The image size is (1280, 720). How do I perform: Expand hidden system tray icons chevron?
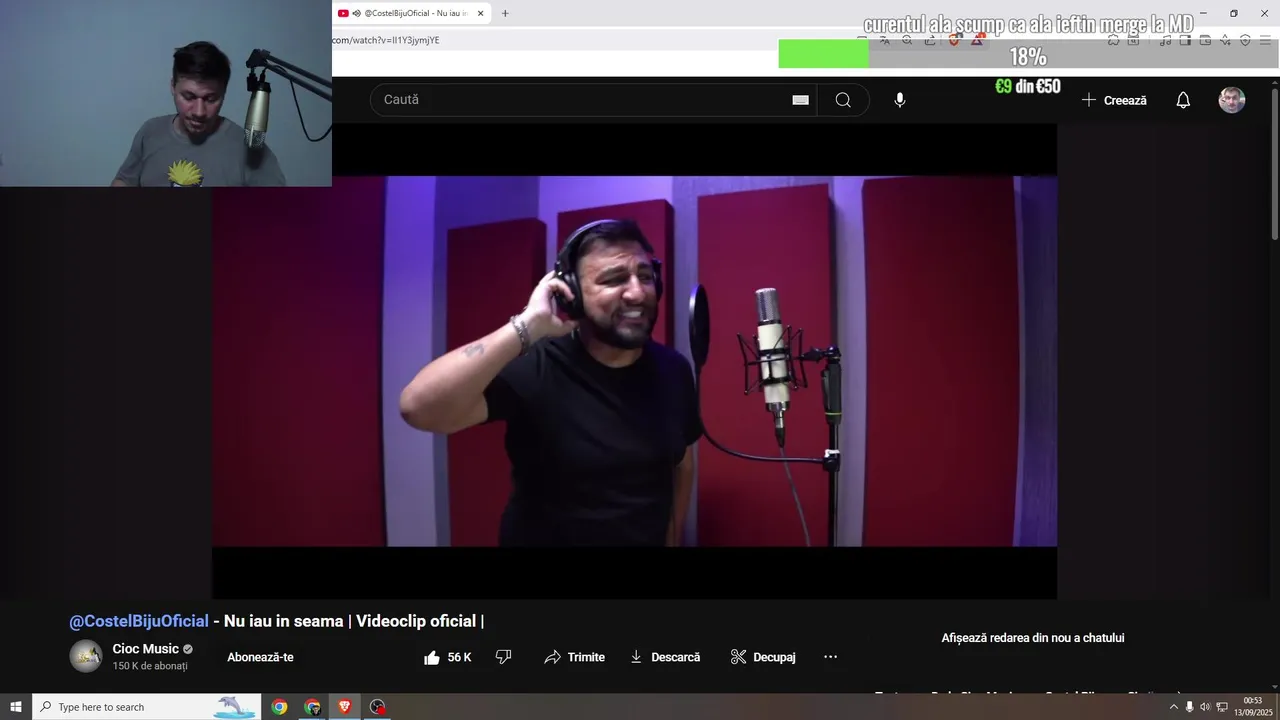[1174, 707]
